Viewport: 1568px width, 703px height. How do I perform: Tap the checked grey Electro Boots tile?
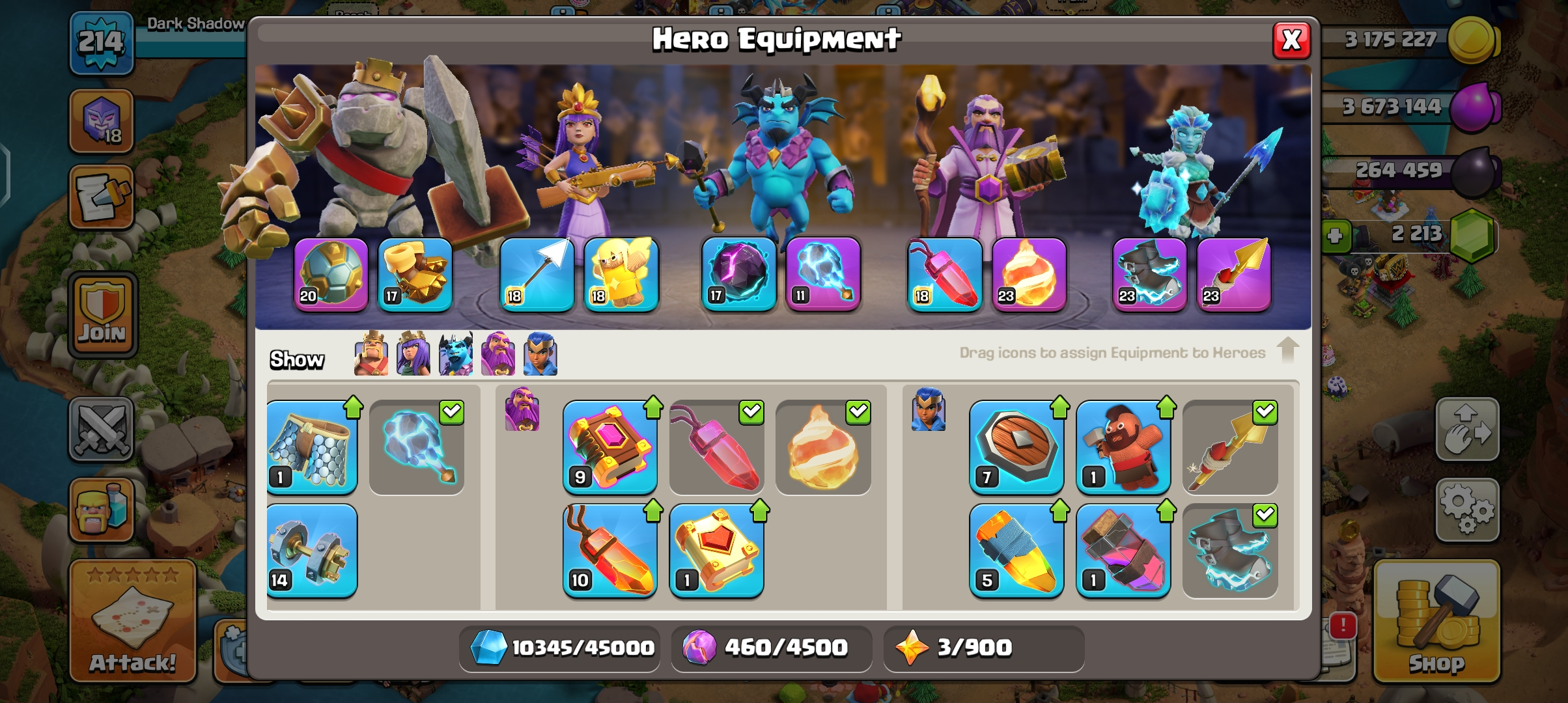tap(1230, 551)
